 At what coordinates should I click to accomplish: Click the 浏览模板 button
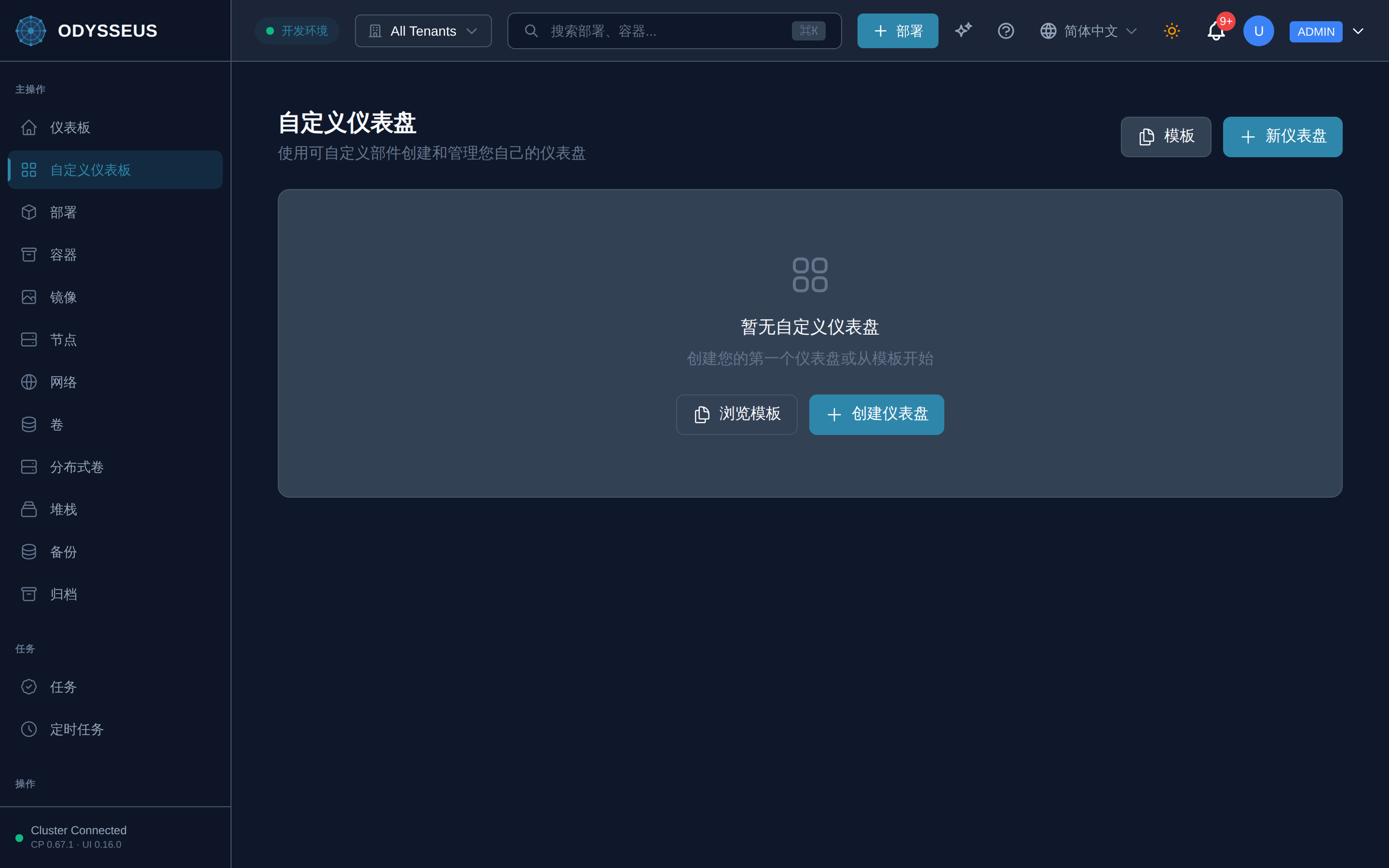click(736, 415)
